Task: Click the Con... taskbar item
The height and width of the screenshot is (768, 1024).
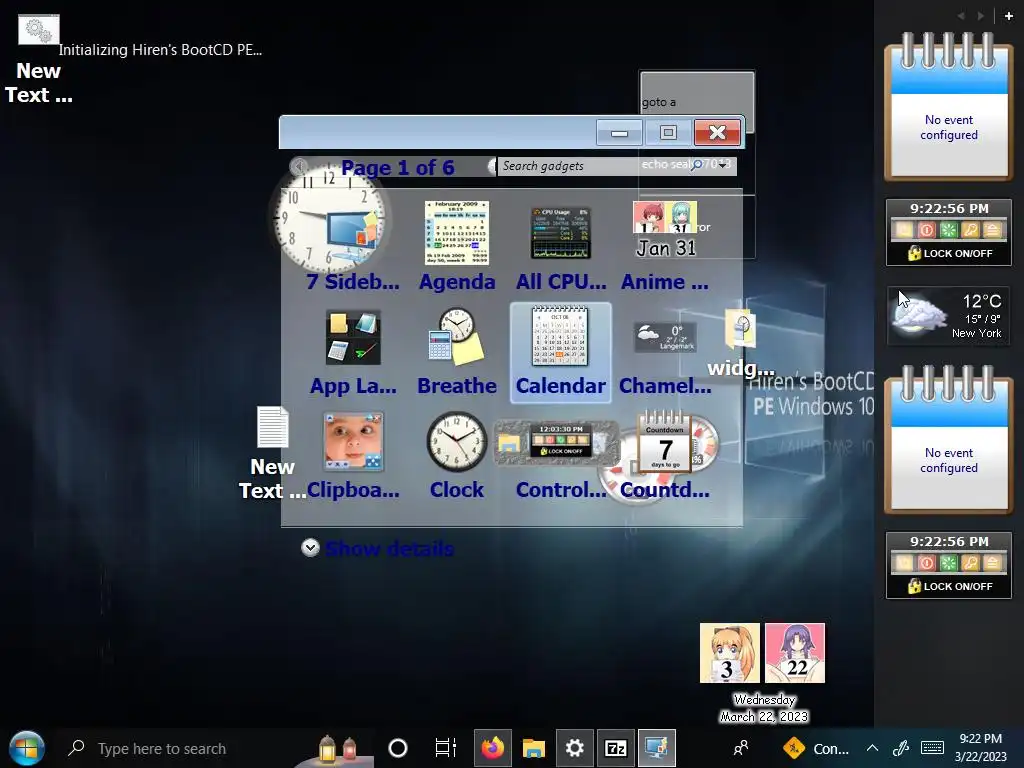Action: point(816,748)
